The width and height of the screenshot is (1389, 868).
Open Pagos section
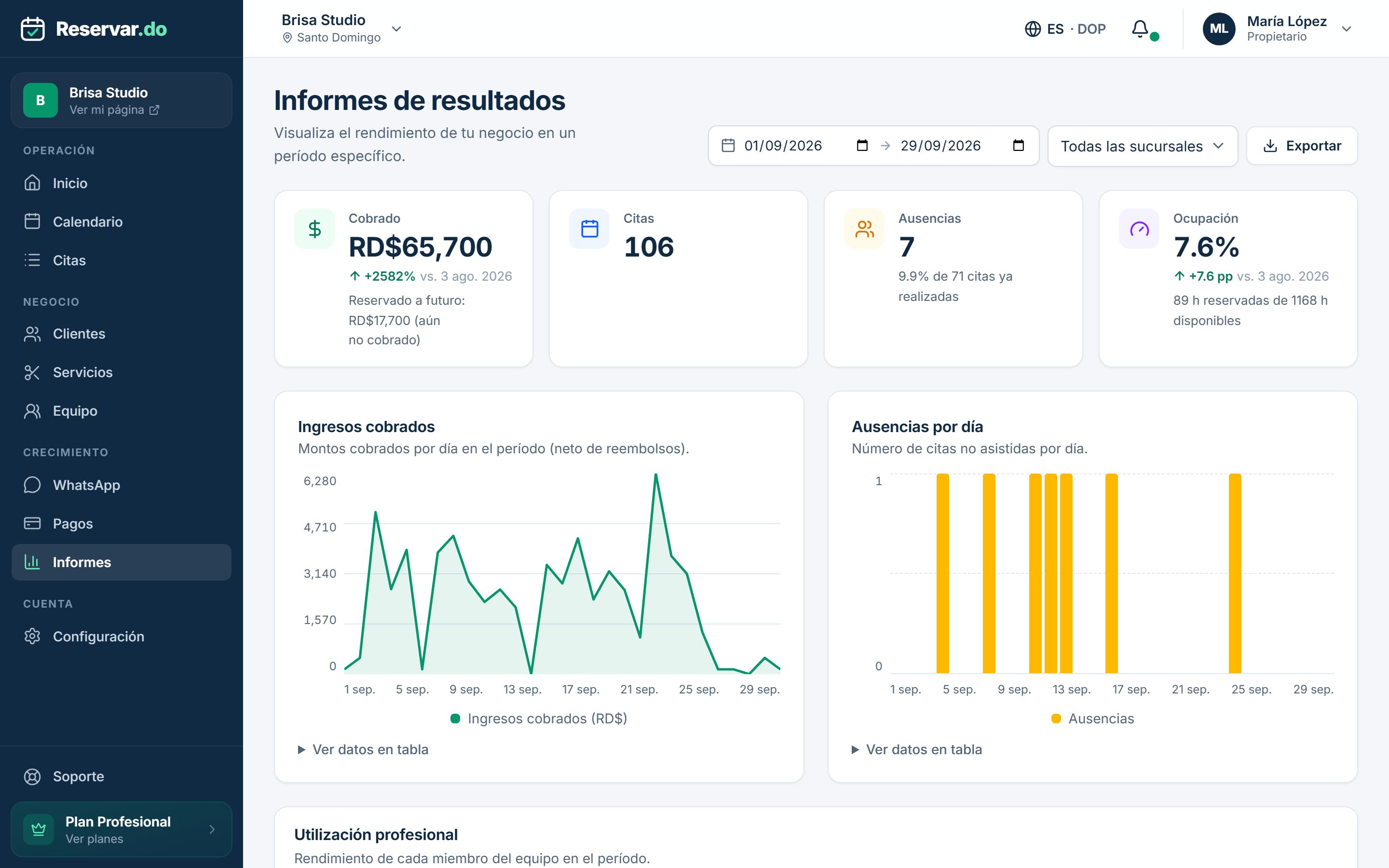pos(121,524)
